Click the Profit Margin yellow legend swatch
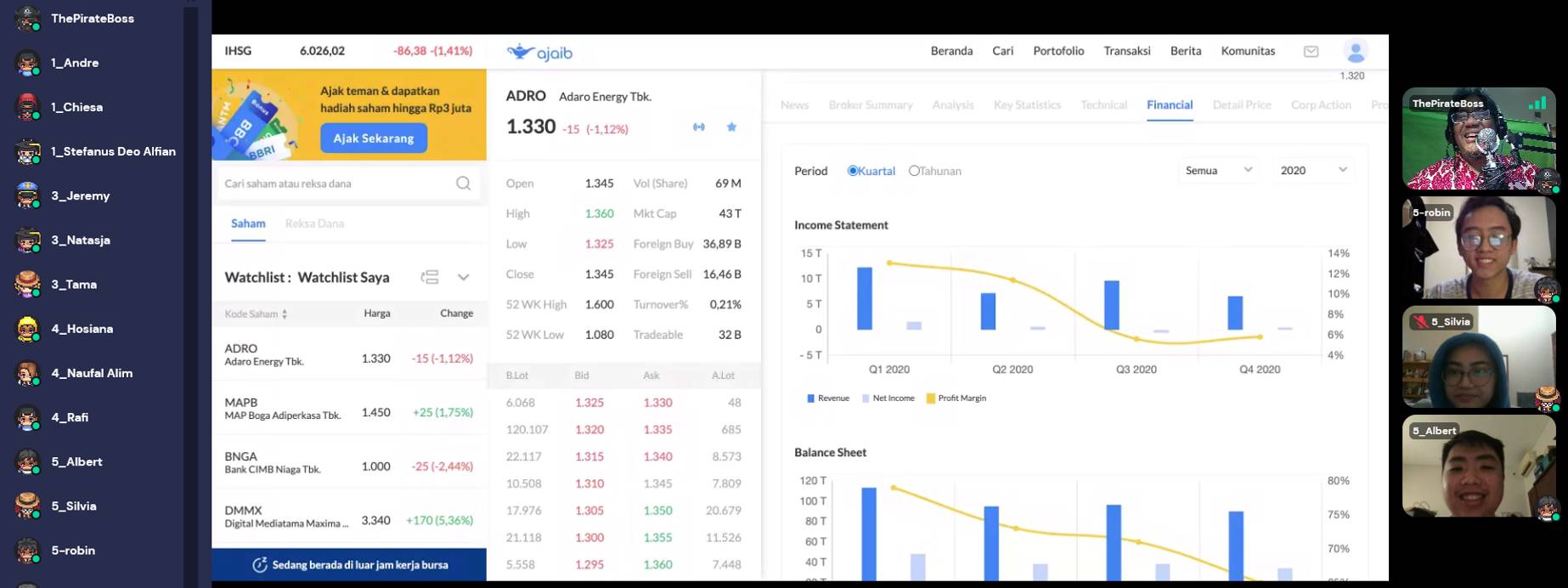Screen dimensions: 1568x588 tap(931, 399)
